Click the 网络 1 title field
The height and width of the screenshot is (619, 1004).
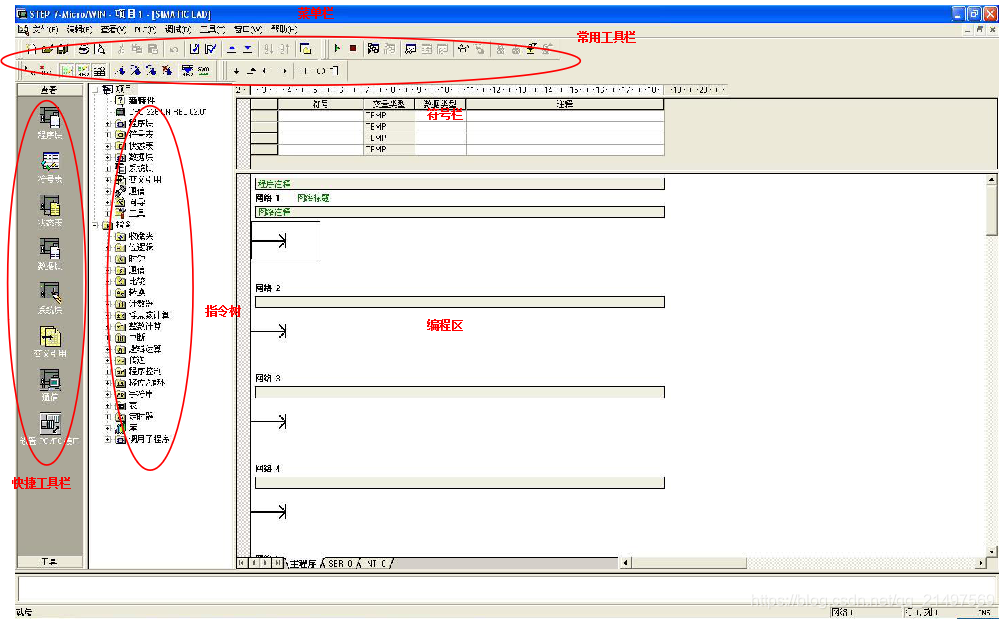pos(313,198)
